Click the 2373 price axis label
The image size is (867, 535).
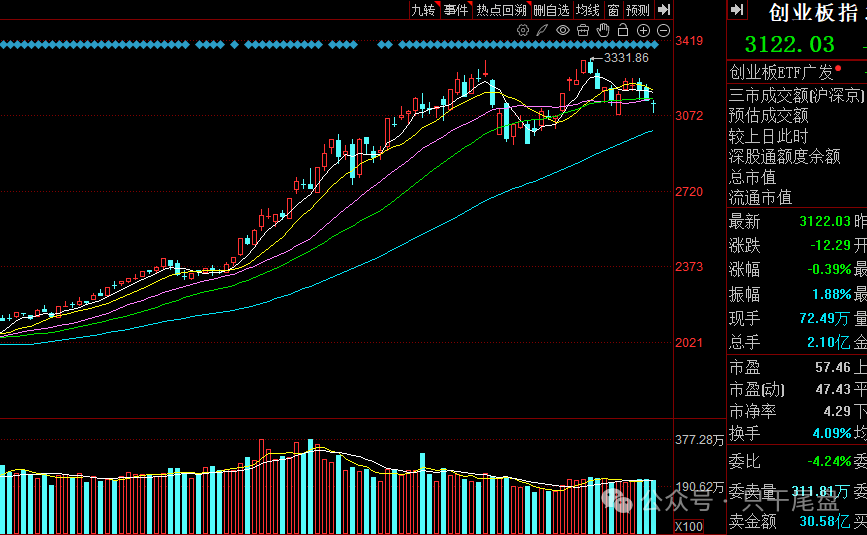click(x=689, y=266)
